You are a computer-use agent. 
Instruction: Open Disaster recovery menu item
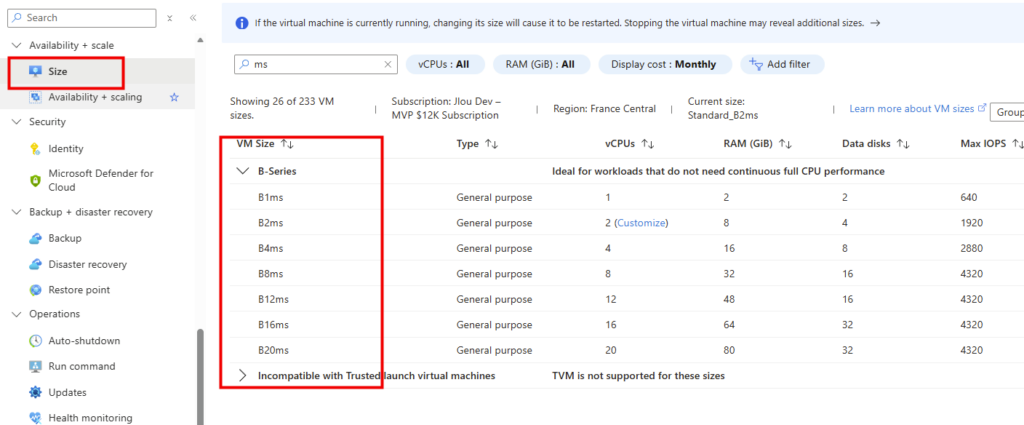click(88, 264)
